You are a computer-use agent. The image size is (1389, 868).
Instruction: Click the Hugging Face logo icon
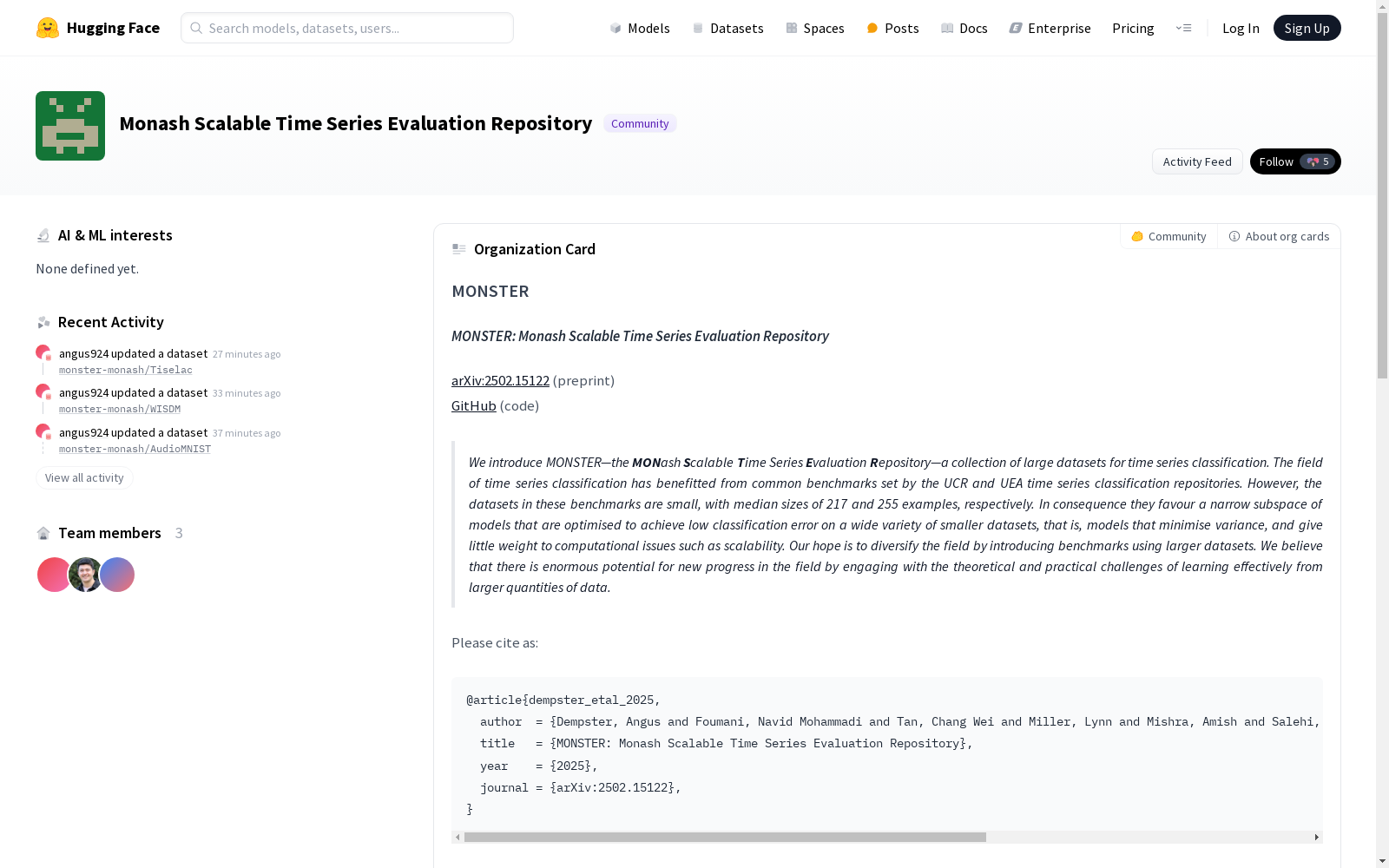(48, 28)
